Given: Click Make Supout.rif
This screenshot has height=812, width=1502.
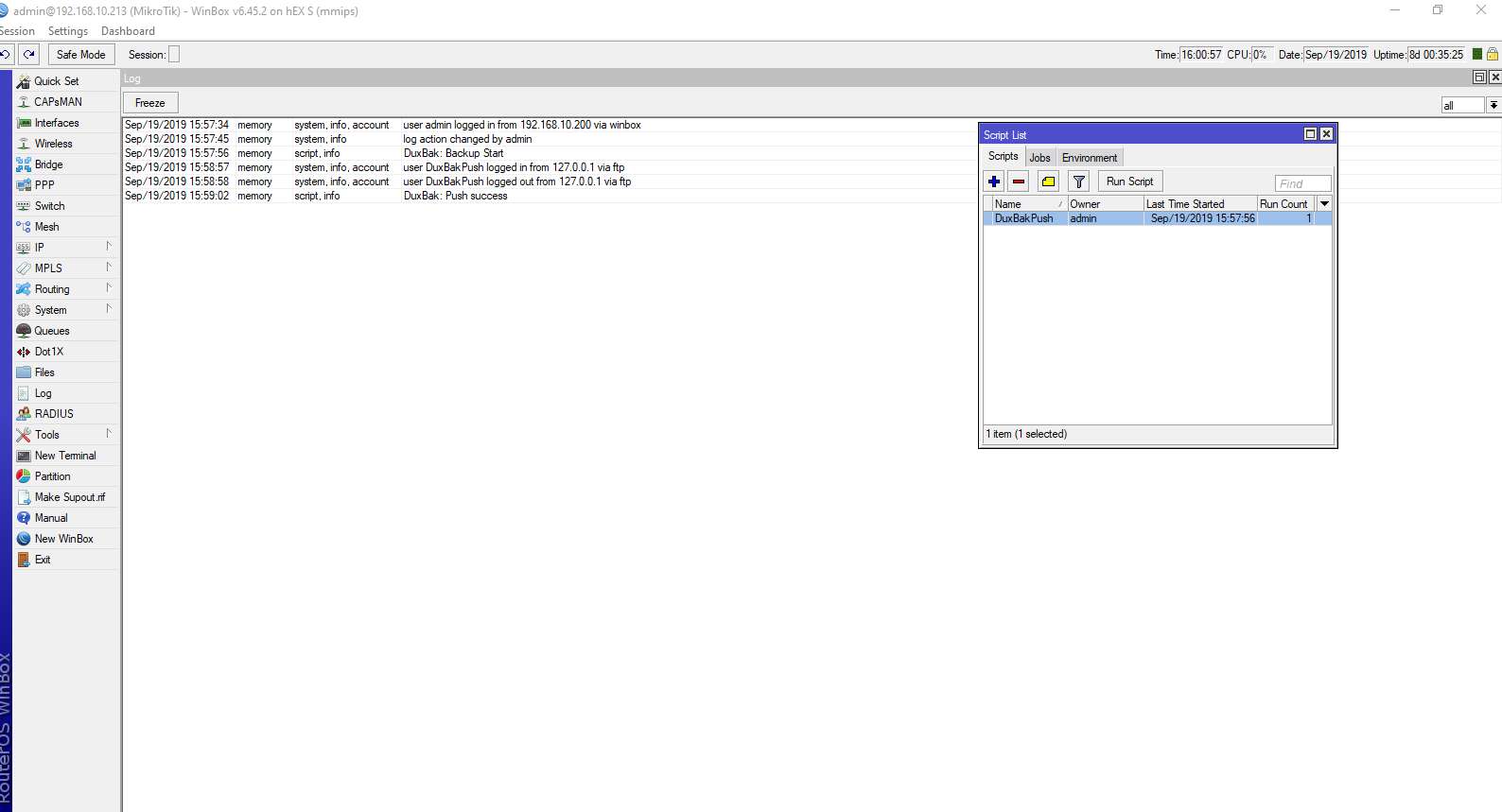Looking at the screenshot, I should tap(66, 497).
